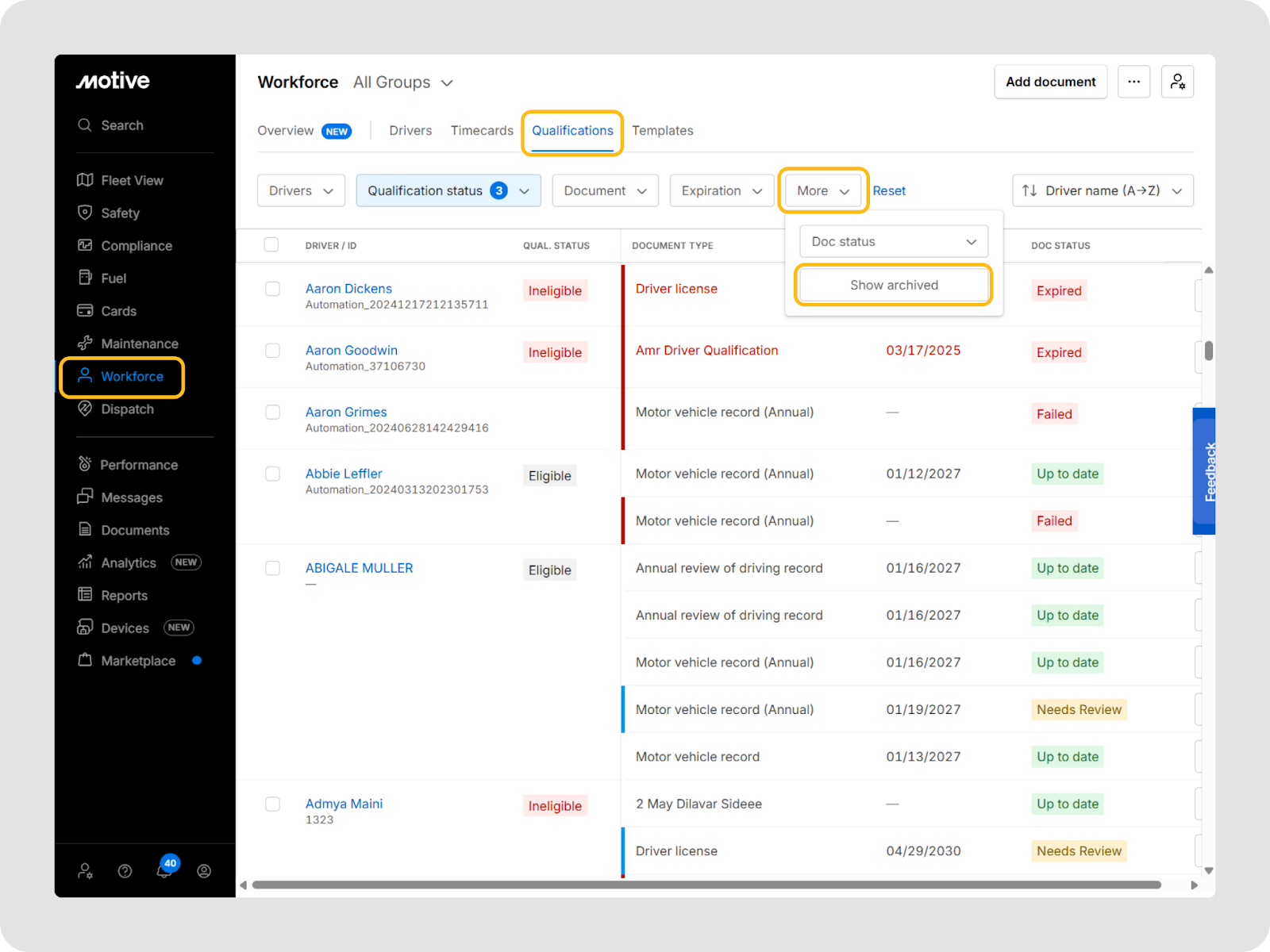Select the checkbox for Aaron Dickens
Viewport: 1270px width, 952px height.
coord(272,289)
